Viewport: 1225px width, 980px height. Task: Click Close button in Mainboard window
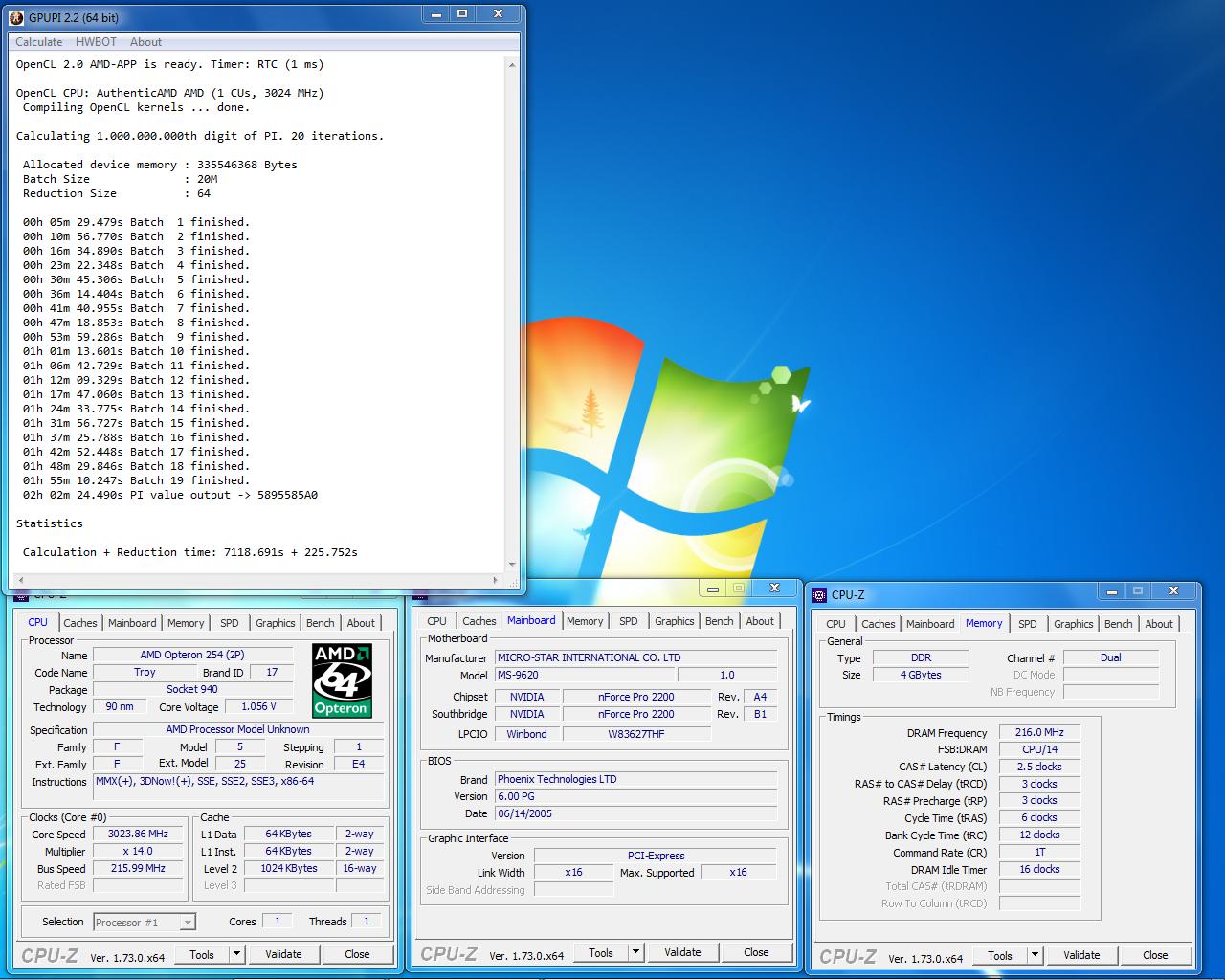pyautogui.click(x=756, y=952)
